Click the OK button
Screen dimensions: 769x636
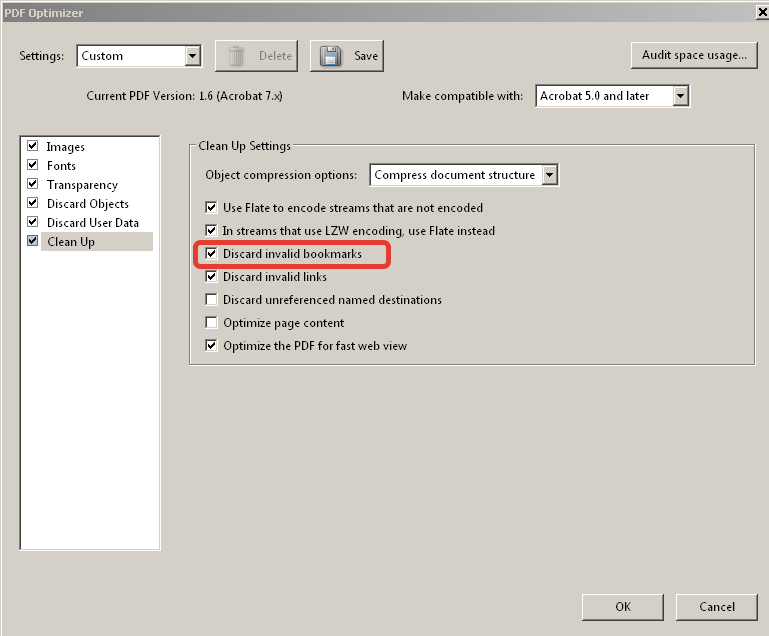[623, 607]
